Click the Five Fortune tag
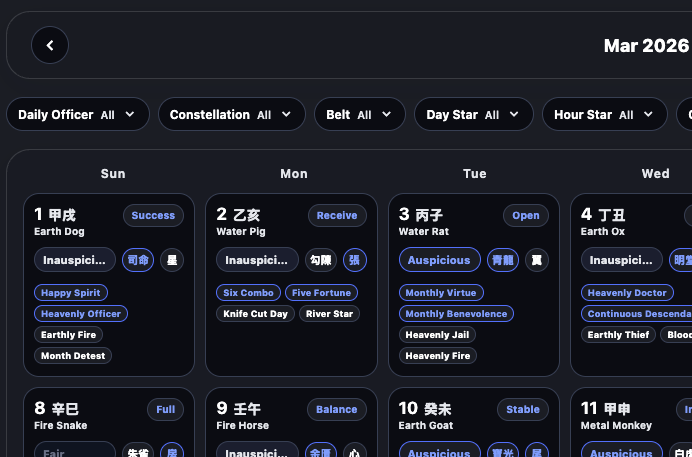Image resolution: width=692 pixels, height=457 pixels. [321, 292]
